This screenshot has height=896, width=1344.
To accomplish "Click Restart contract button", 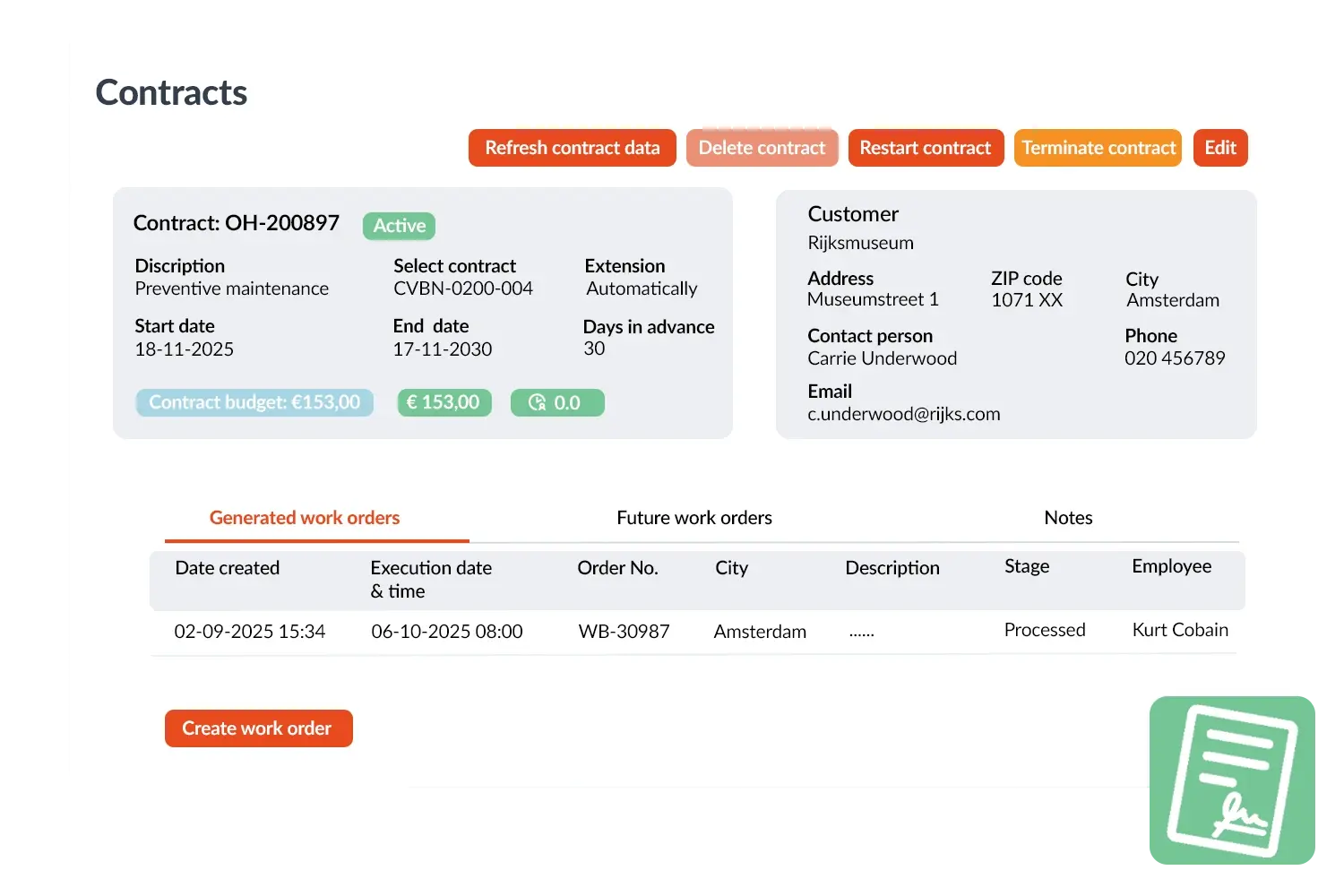I will [x=925, y=148].
